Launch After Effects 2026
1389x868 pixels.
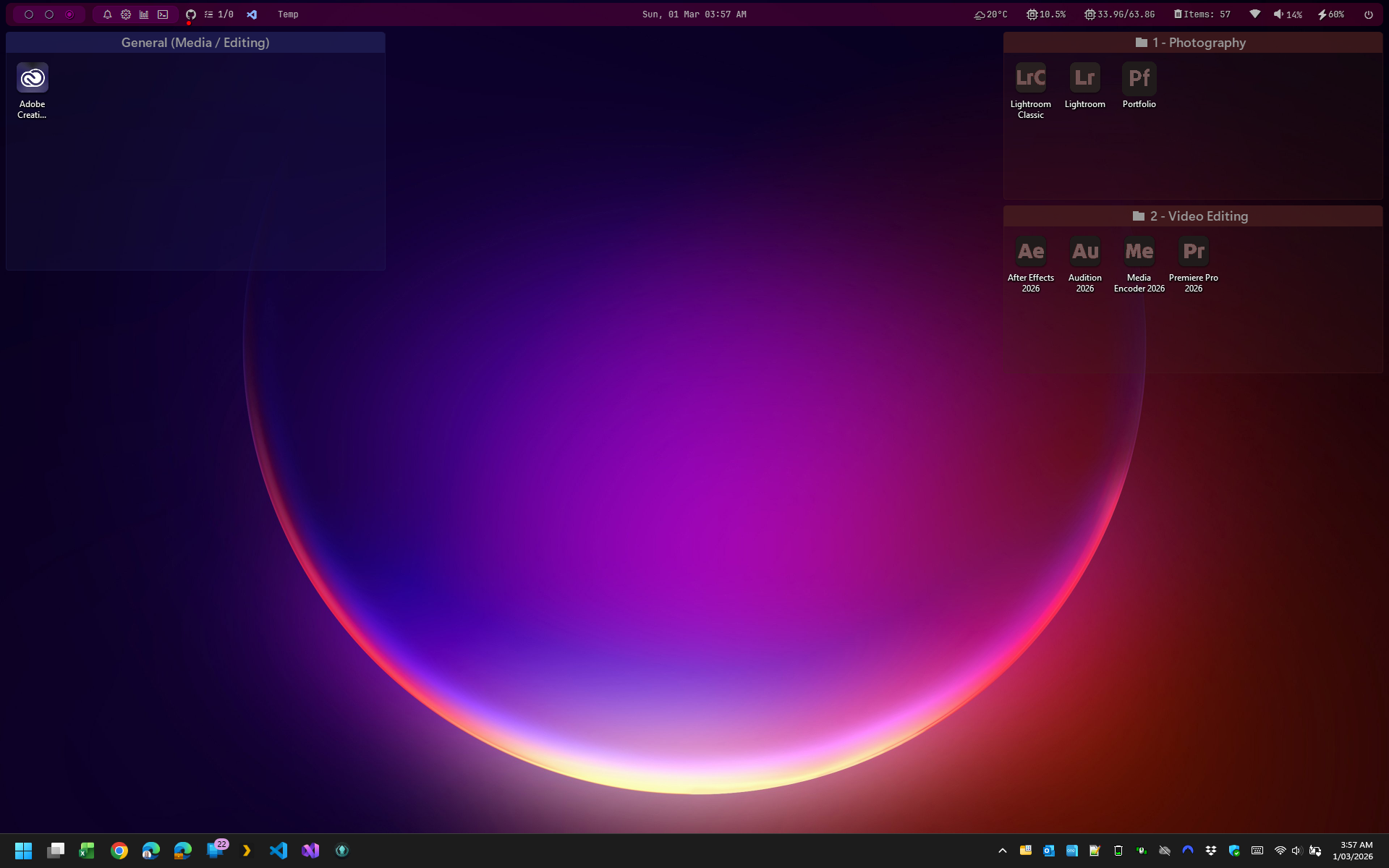1030,252
